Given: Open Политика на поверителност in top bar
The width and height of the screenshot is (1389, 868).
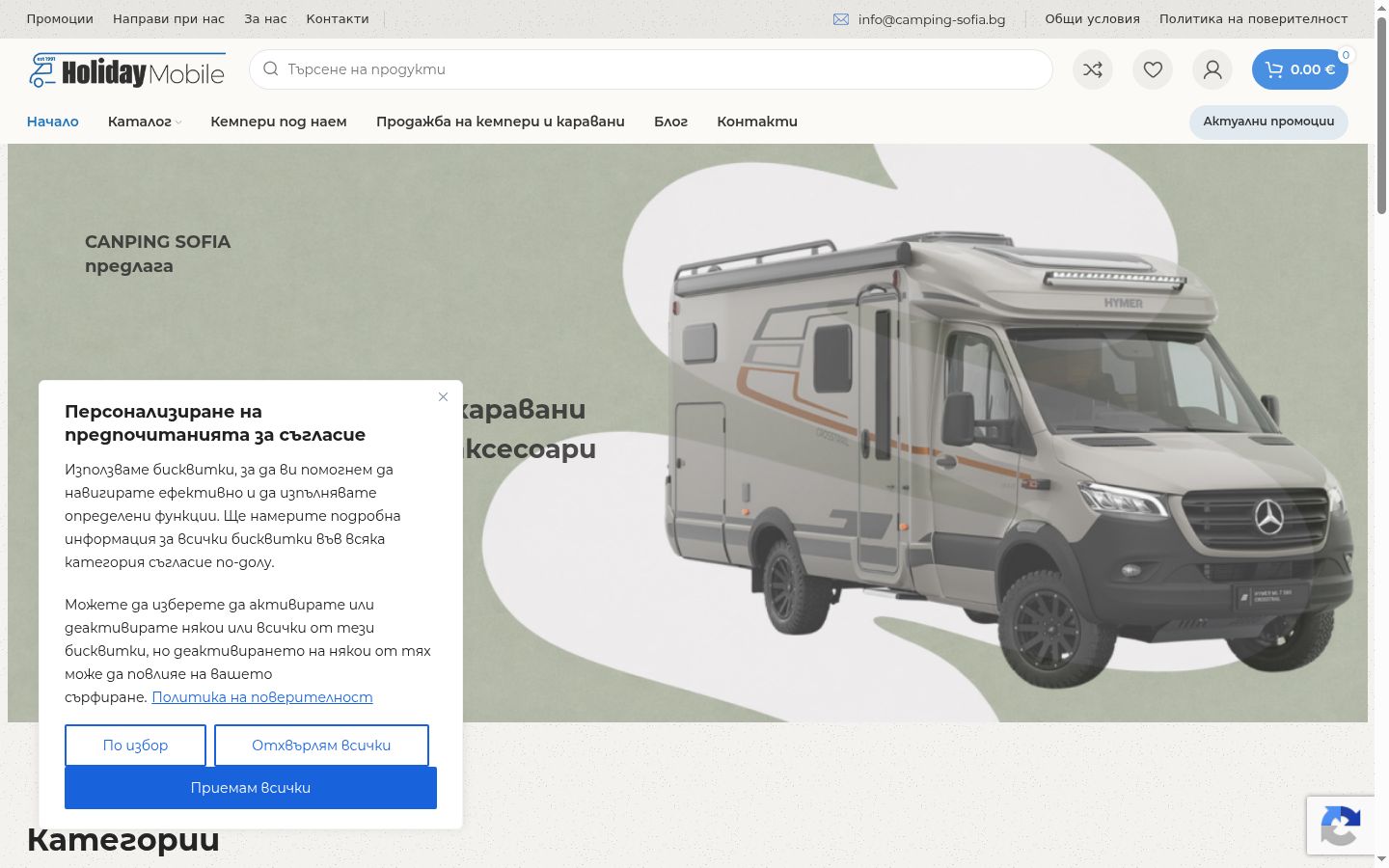Looking at the screenshot, I should 1254,19.
